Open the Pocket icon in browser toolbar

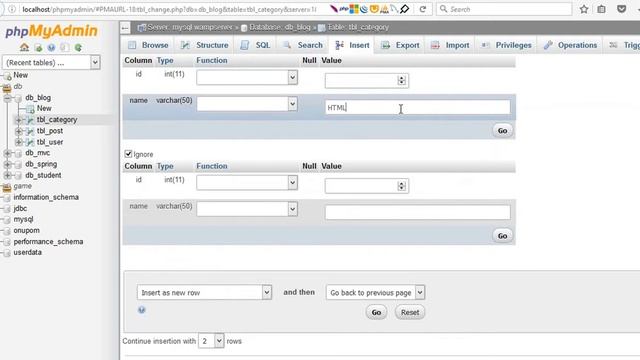point(621,9)
